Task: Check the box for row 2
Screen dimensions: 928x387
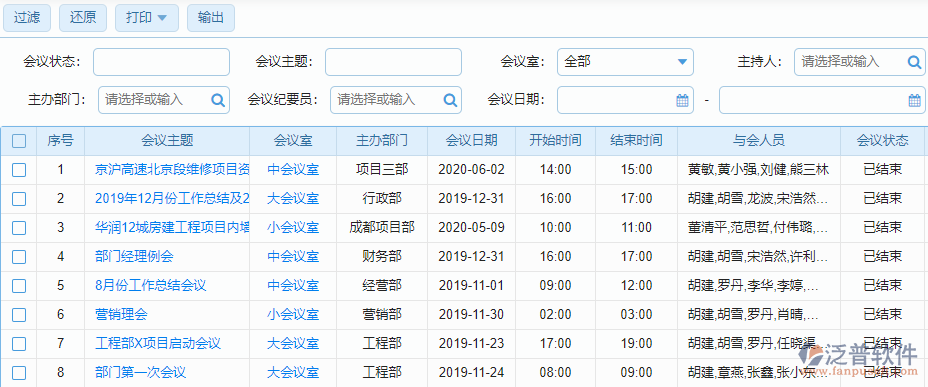Action: point(19,199)
